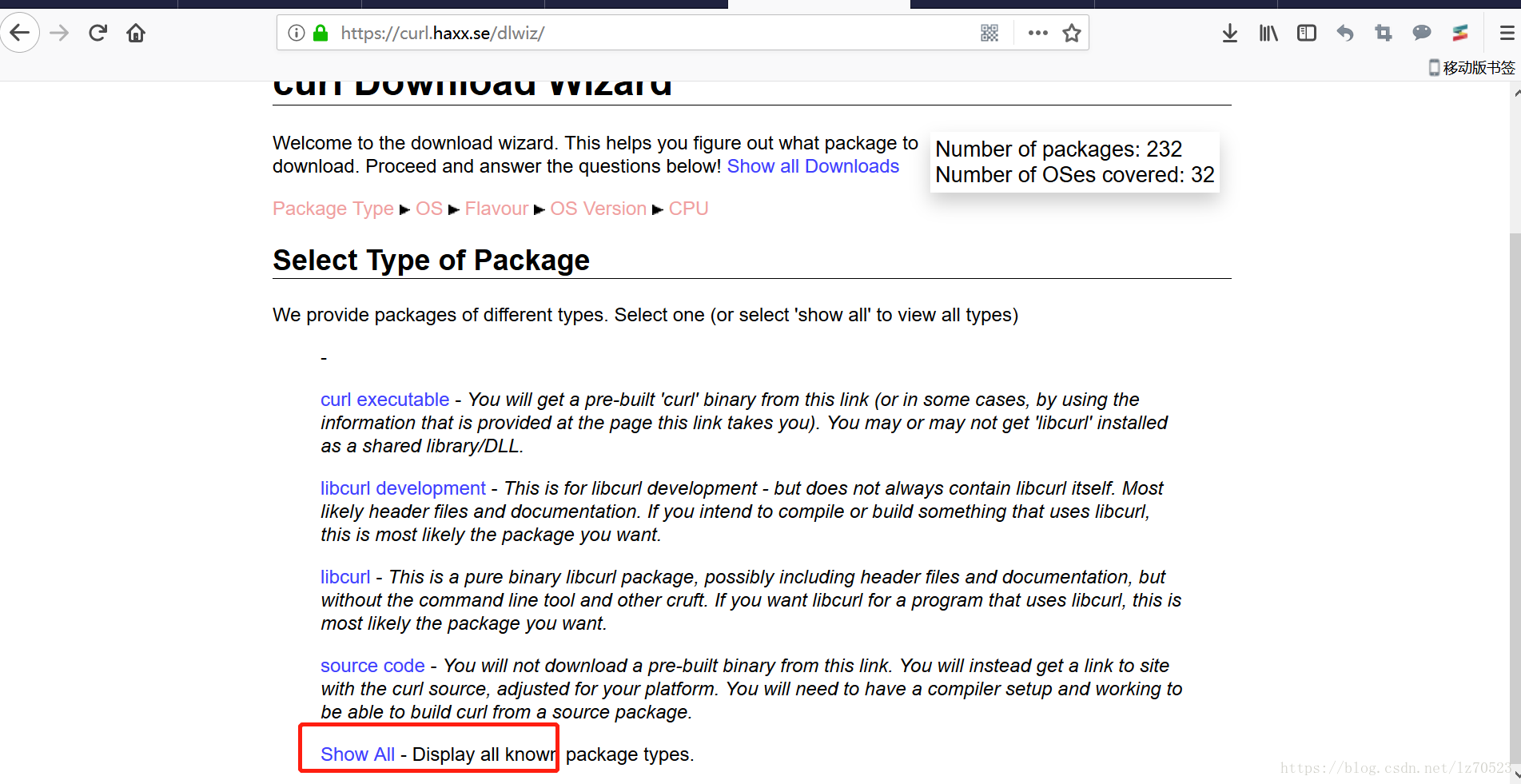The height and width of the screenshot is (784, 1521).
Task: Click the CPU breadcrumb step
Action: 689,209
